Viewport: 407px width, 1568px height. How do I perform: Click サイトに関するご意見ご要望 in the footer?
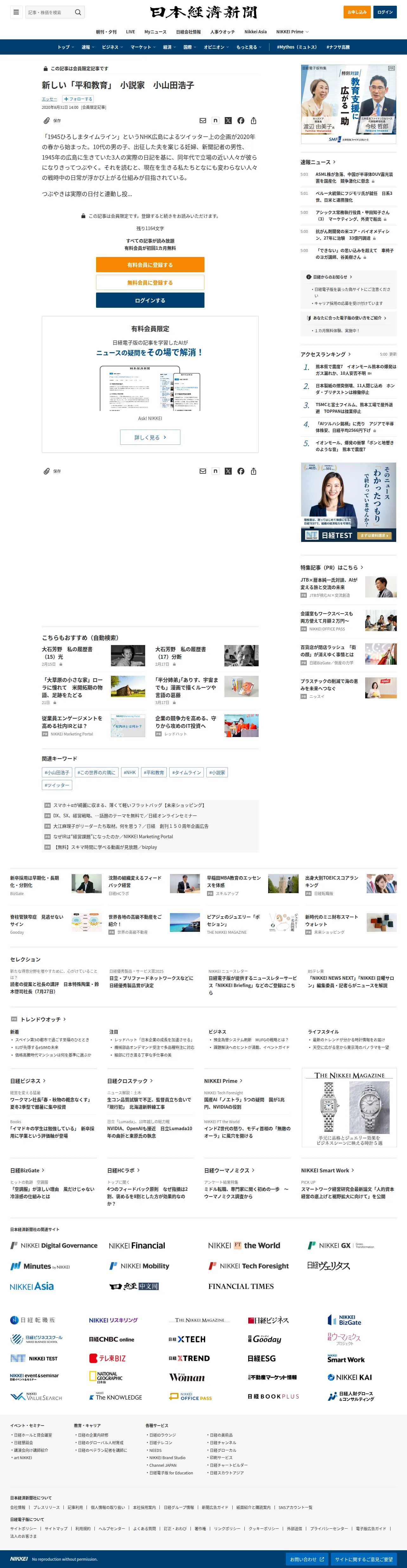[364, 1559]
